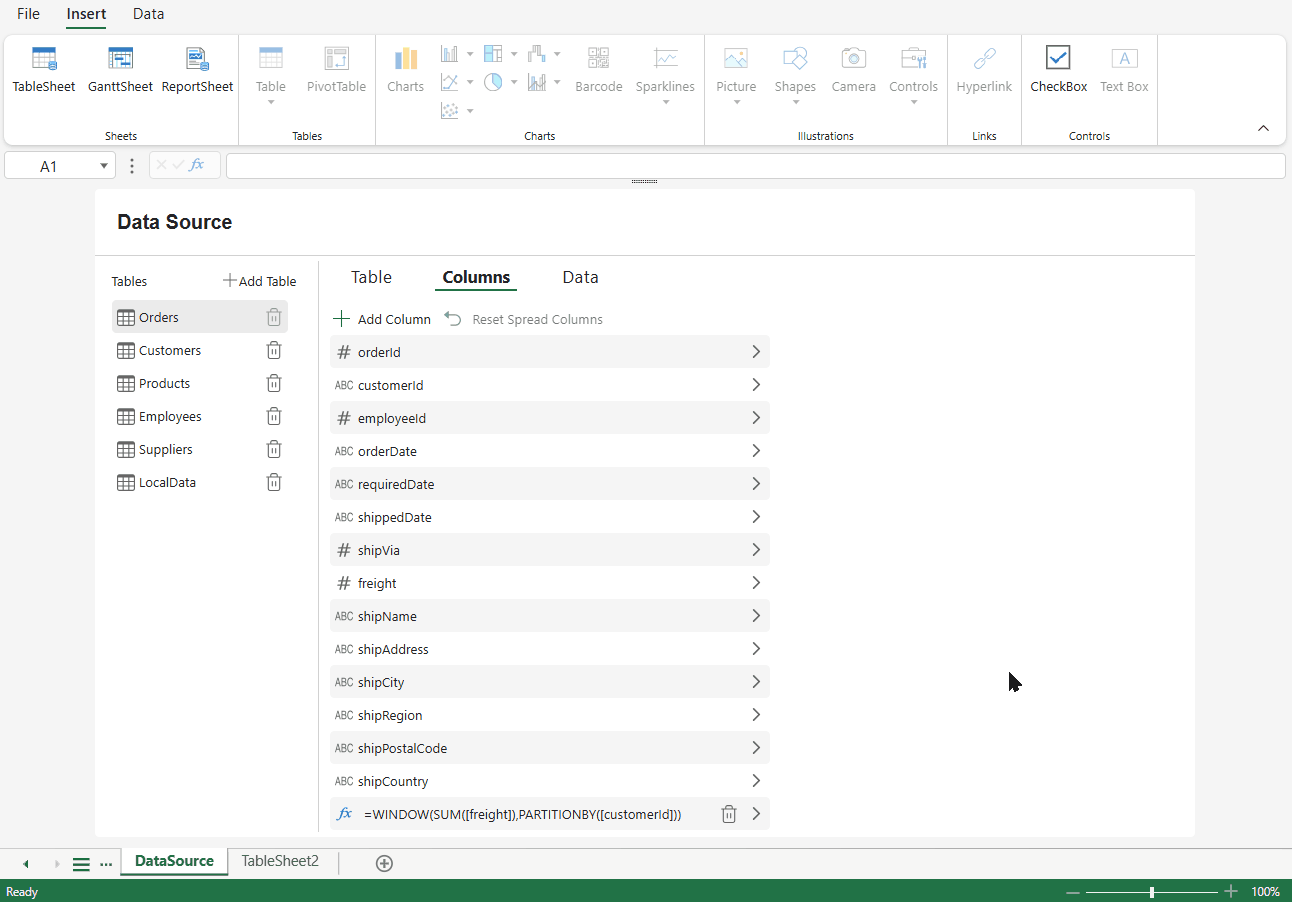Delete the LocalData table
Viewport: 1292px width, 902px height.
[274, 482]
